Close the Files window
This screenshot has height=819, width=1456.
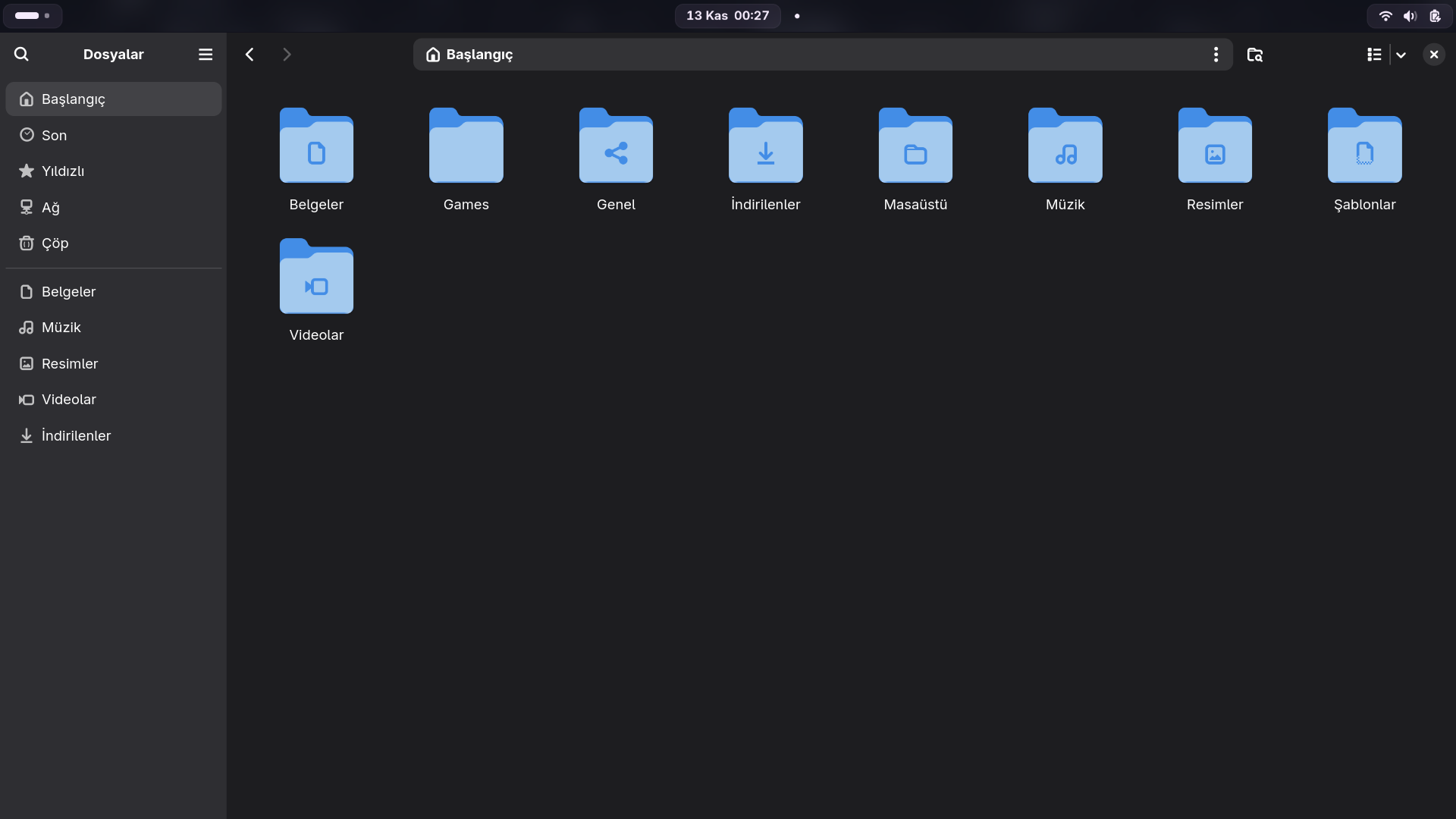pos(1433,54)
